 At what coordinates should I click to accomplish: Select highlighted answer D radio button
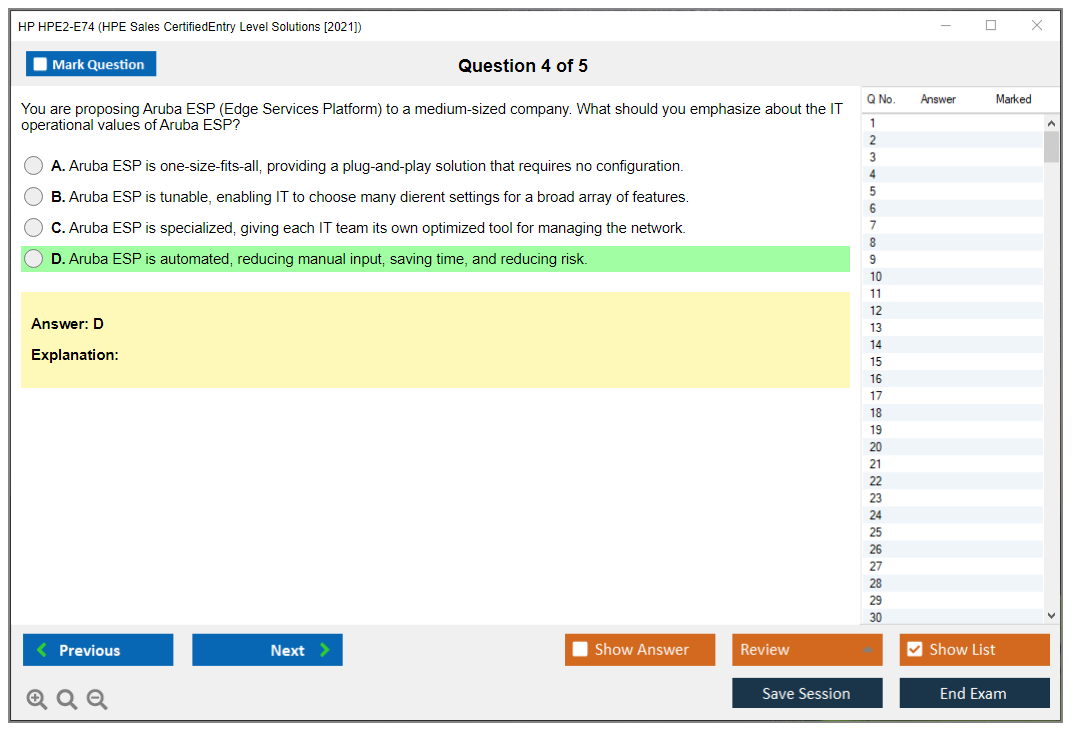(x=34, y=259)
